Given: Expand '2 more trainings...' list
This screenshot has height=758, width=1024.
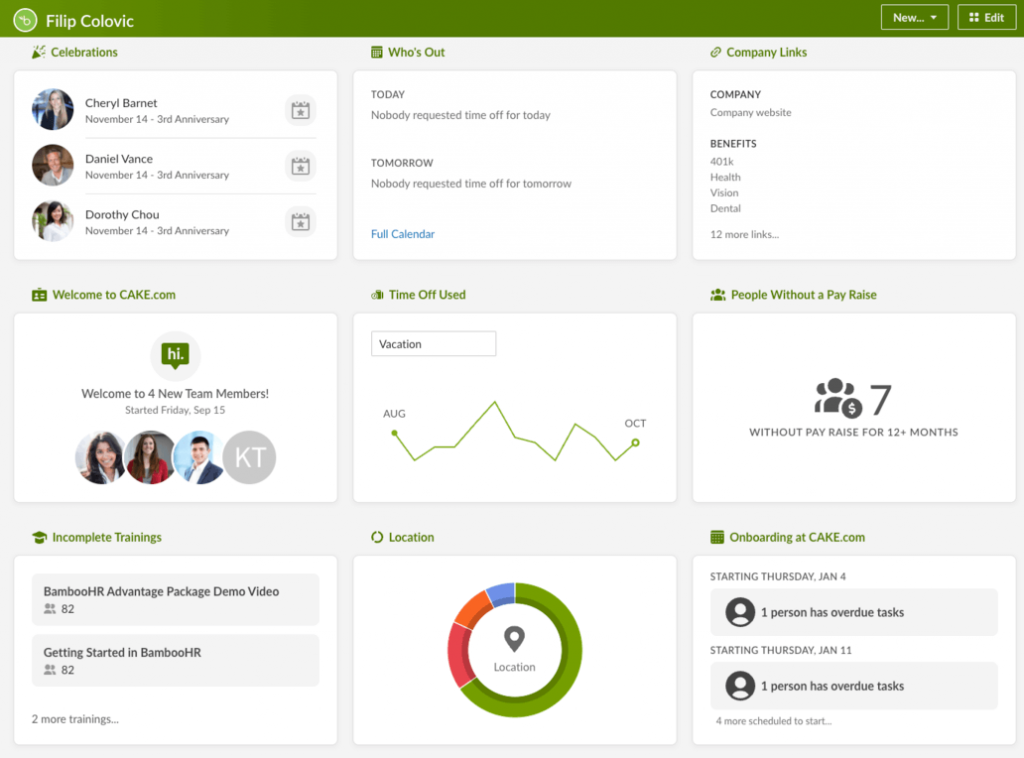Looking at the screenshot, I should click(75, 719).
